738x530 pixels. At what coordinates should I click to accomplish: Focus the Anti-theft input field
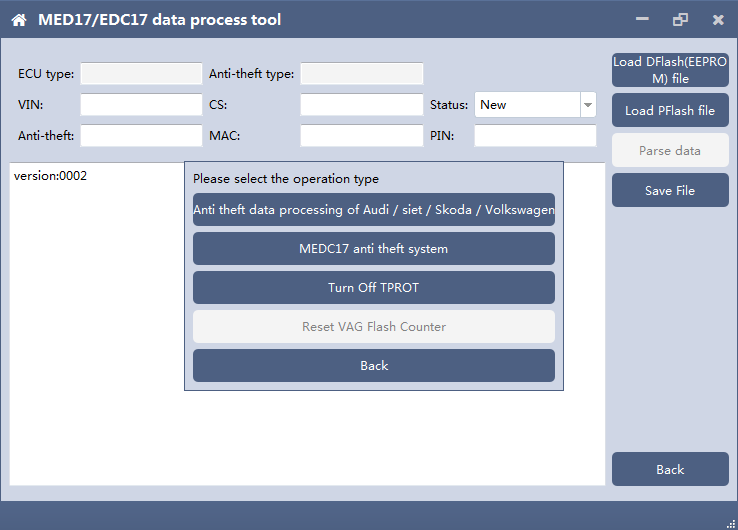click(141, 136)
